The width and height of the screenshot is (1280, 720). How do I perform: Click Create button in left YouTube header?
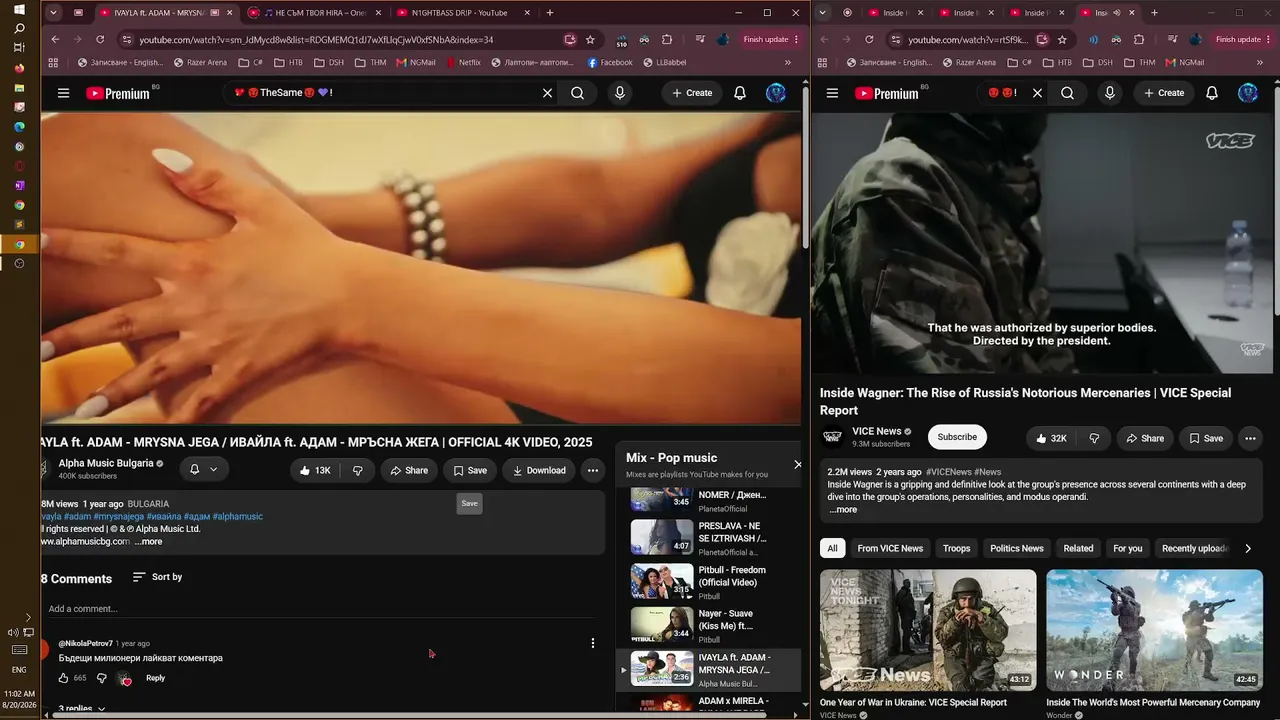point(692,93)
